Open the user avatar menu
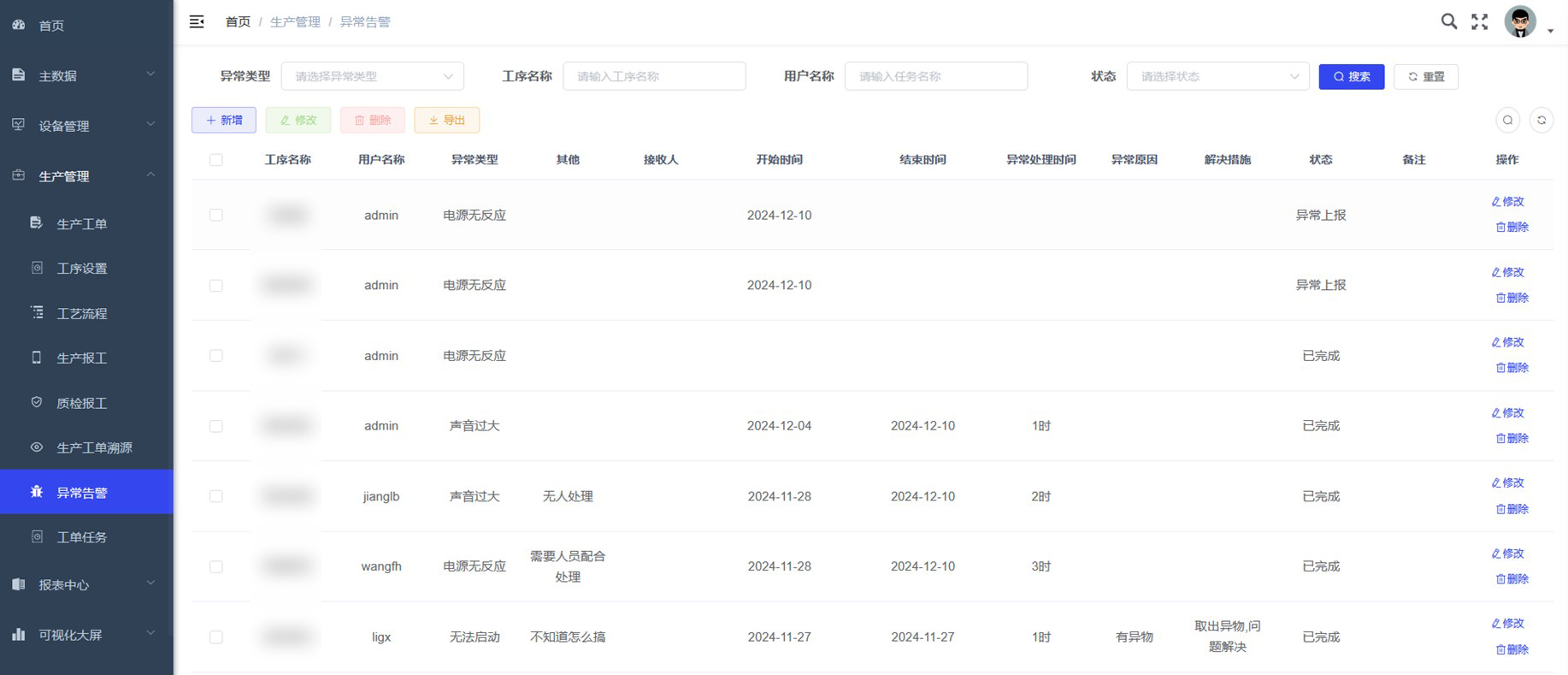 (x=1522, y=22)
